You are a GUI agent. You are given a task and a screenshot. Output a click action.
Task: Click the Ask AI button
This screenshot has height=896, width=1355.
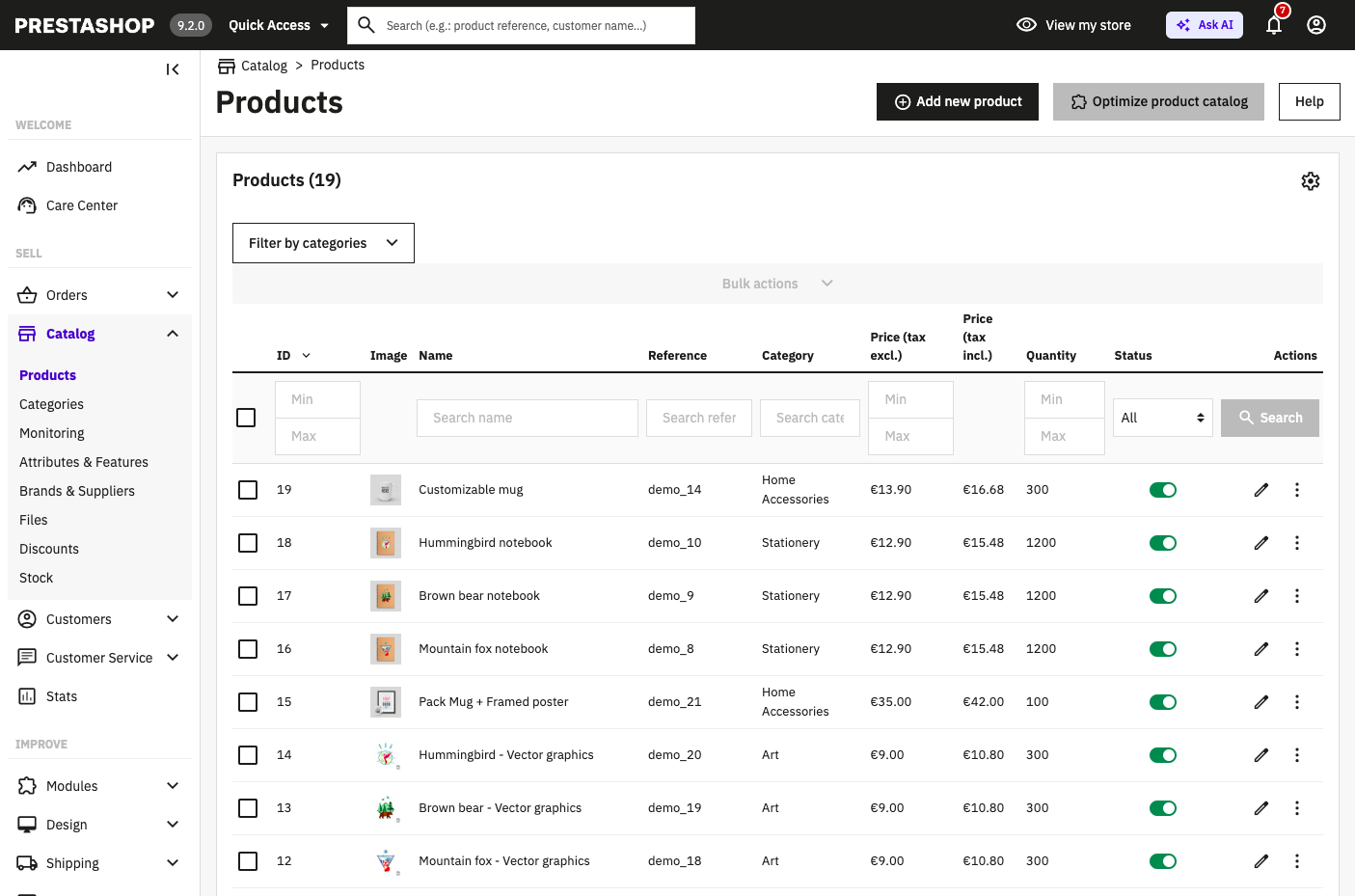tap(1205, 25)
